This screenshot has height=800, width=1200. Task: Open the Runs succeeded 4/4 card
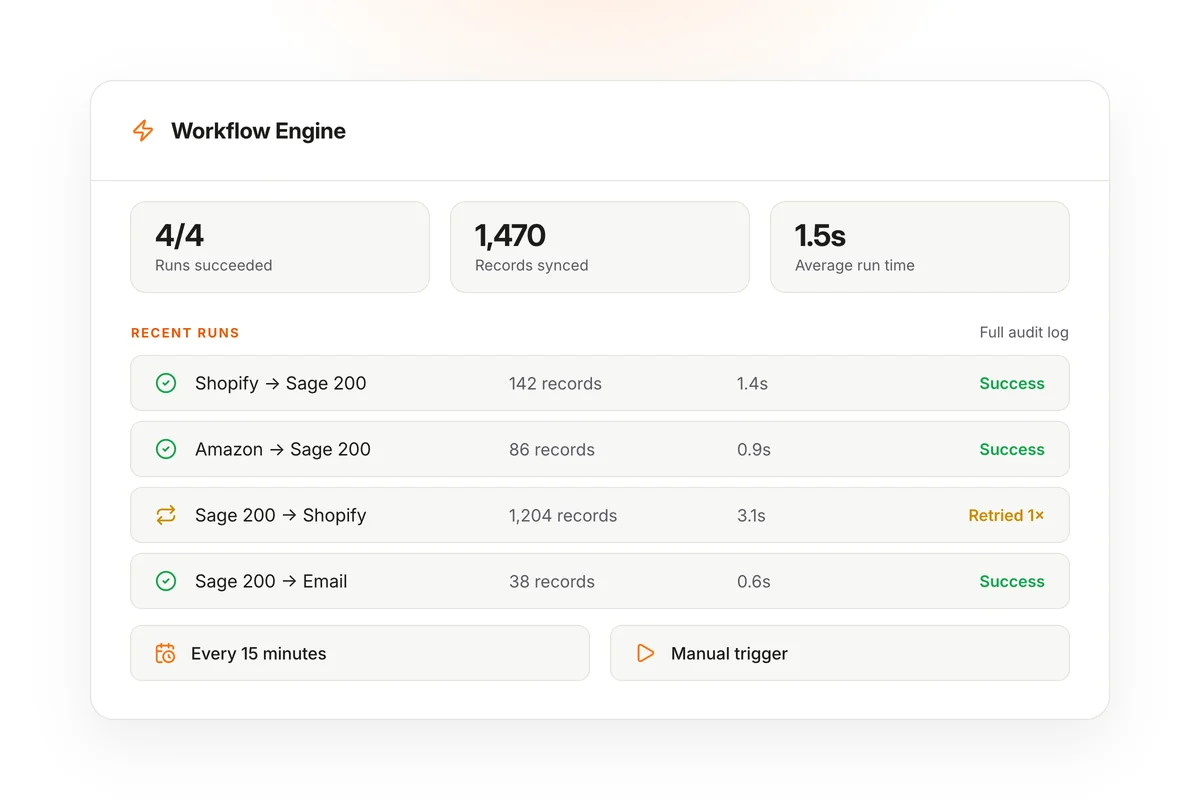[280, 247]
